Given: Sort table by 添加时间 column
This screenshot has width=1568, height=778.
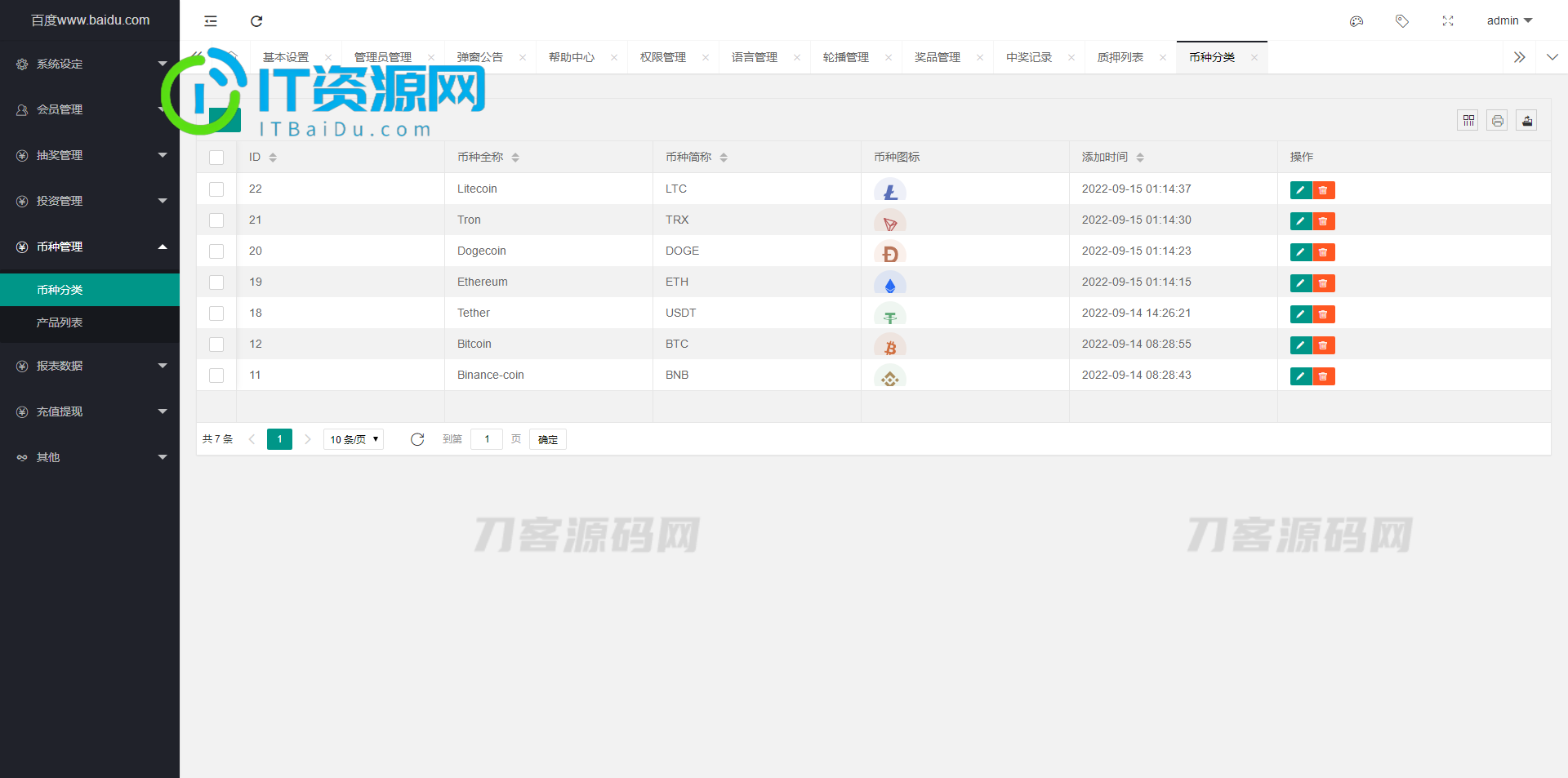Looking at the screenshot, I should 1140,158.
